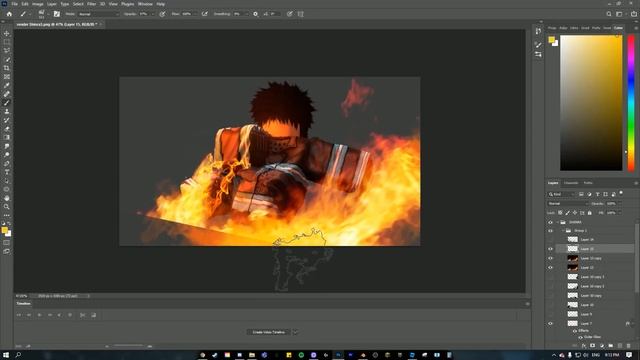
Task: Hide the Group 1 folder
Action: point(550,231)
